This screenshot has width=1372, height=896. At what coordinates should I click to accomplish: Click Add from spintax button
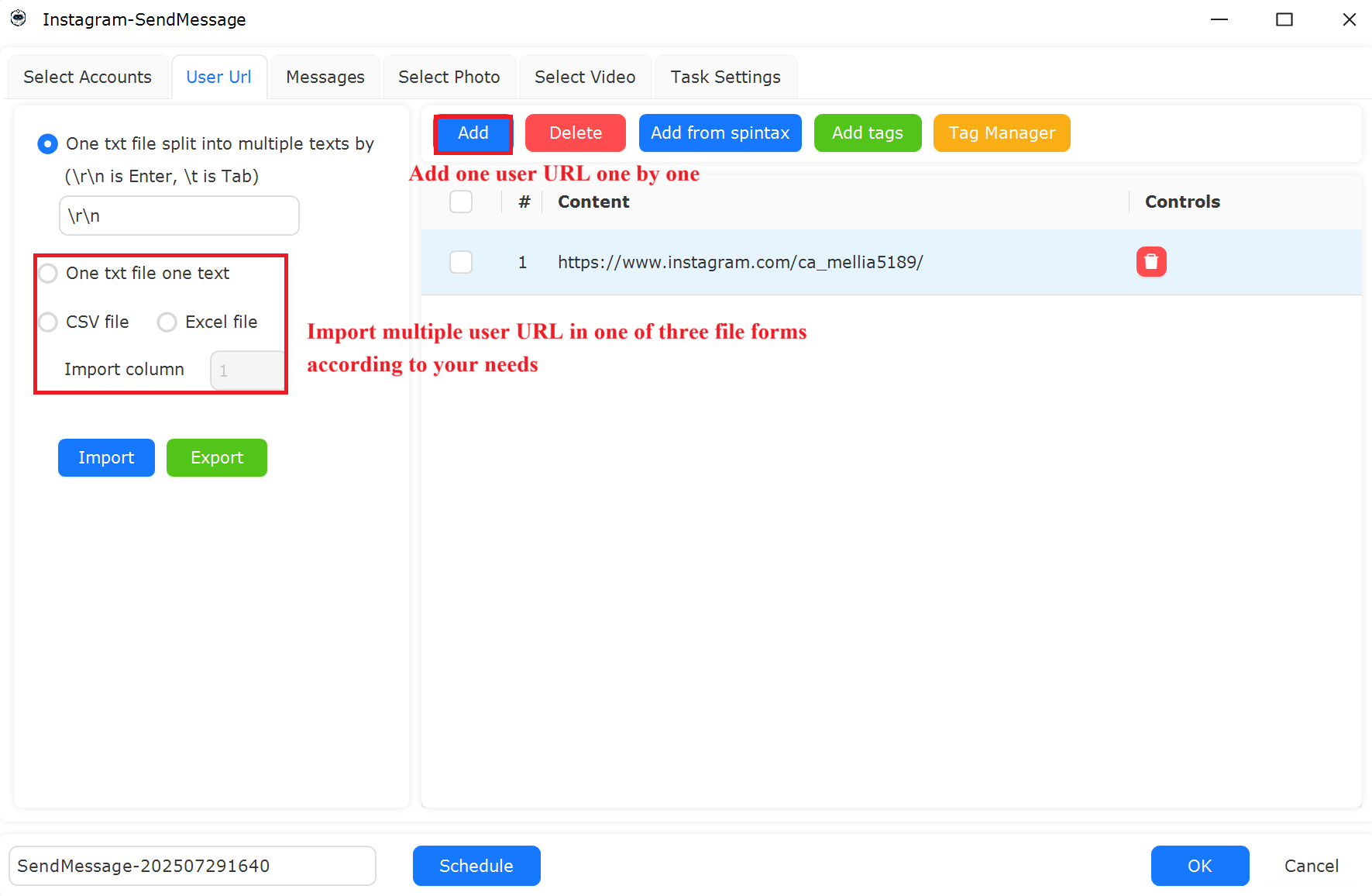(x=720, y=133)
